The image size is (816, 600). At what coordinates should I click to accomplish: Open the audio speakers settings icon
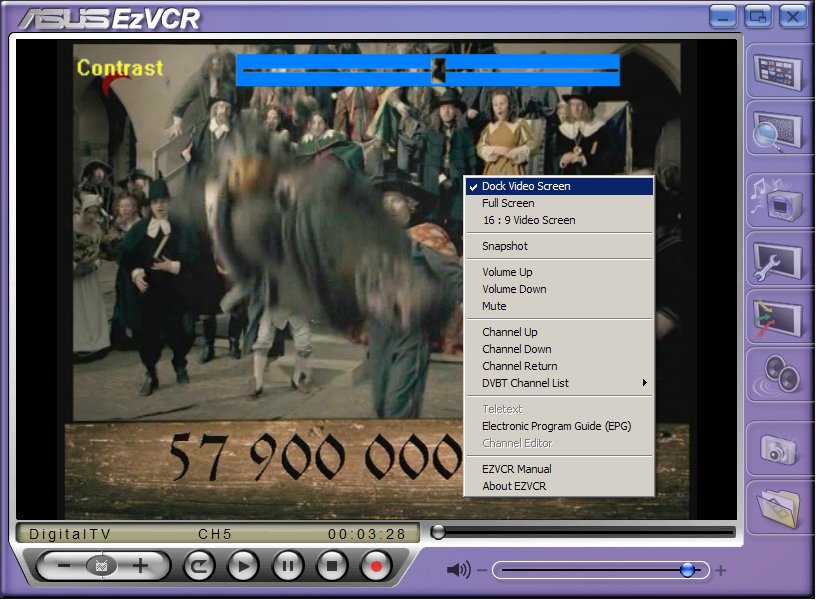click(778, 377)
